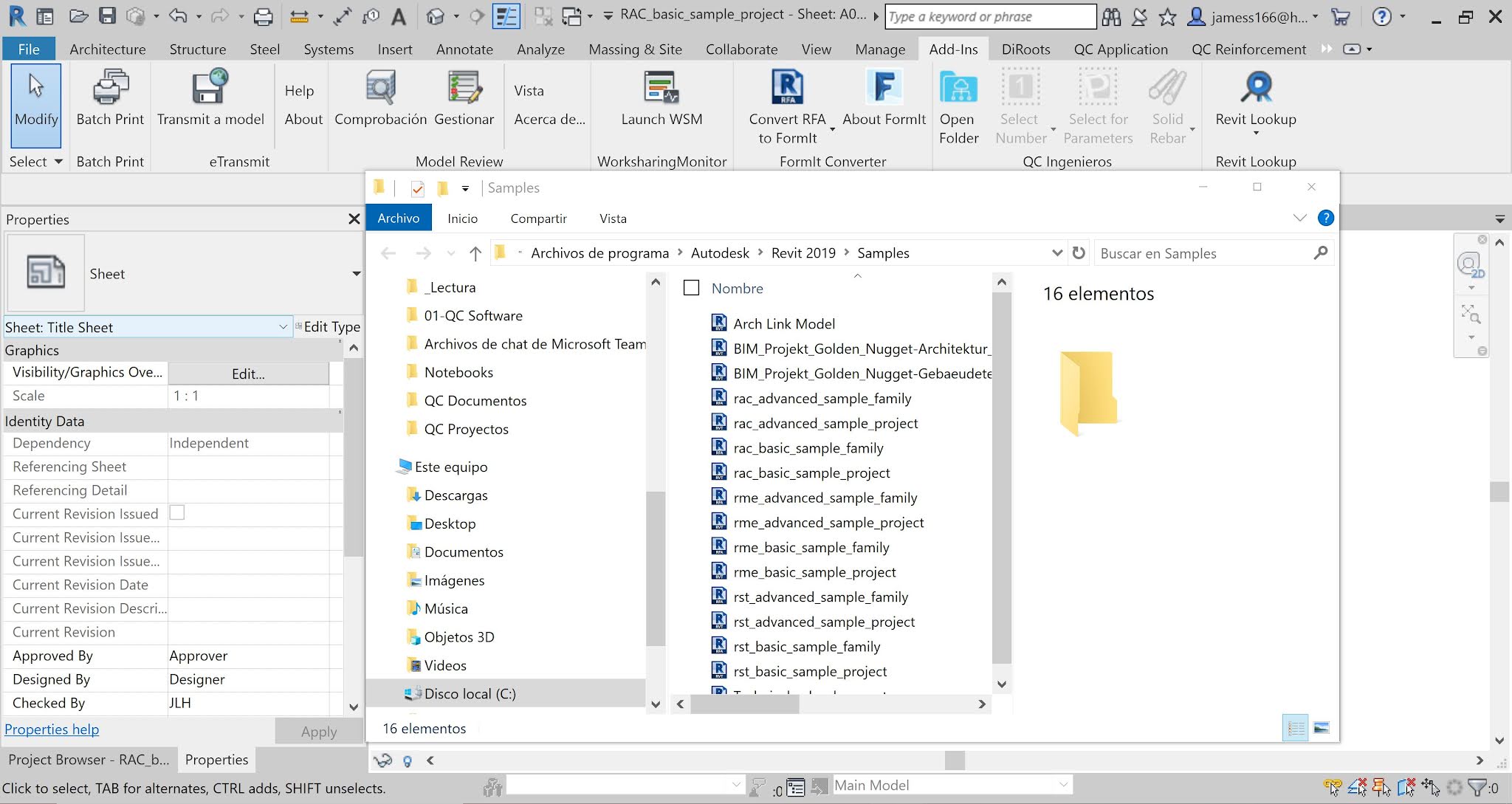Click Edit for Visibility/Graphics Overrides
The width and height of the screenshot is (1512, 804).
click(249, 374)
